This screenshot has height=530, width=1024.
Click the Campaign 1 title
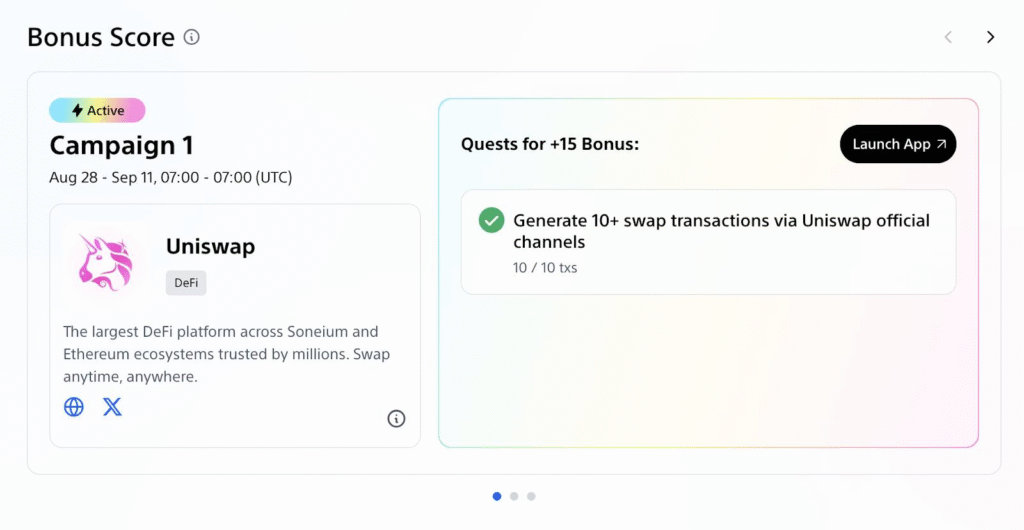121,145
